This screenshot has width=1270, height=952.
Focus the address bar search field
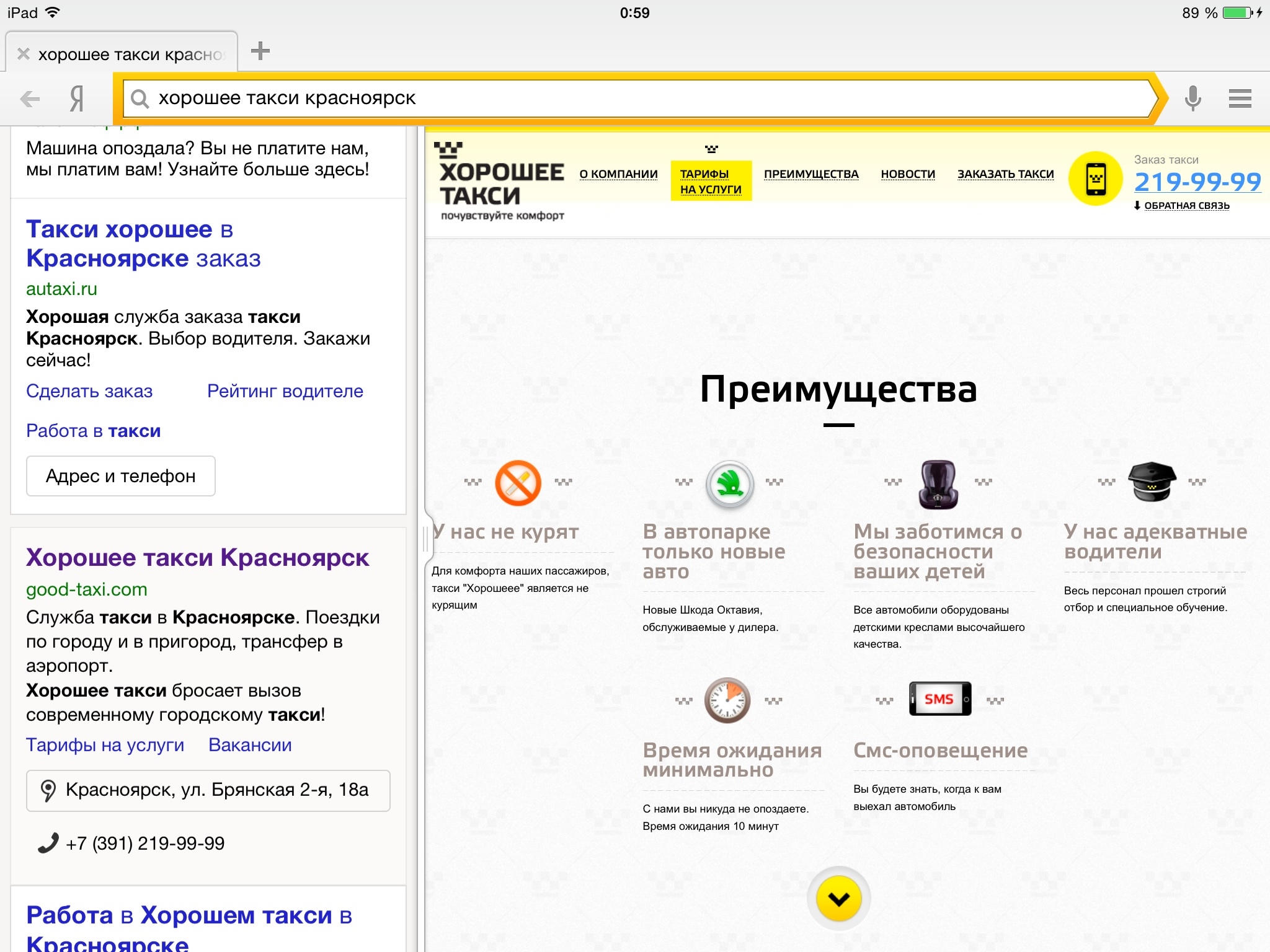(639, 99)
